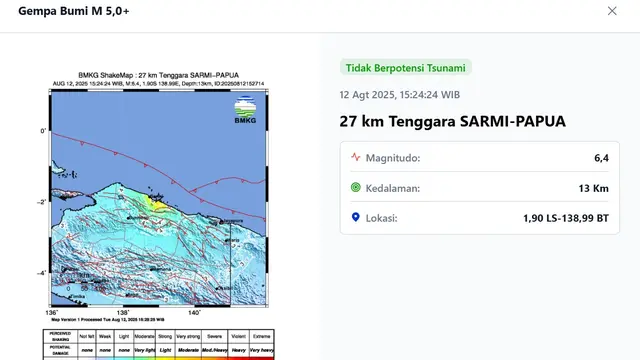Click the Perceived Shaking legend cell

click(x=60, y=336)
